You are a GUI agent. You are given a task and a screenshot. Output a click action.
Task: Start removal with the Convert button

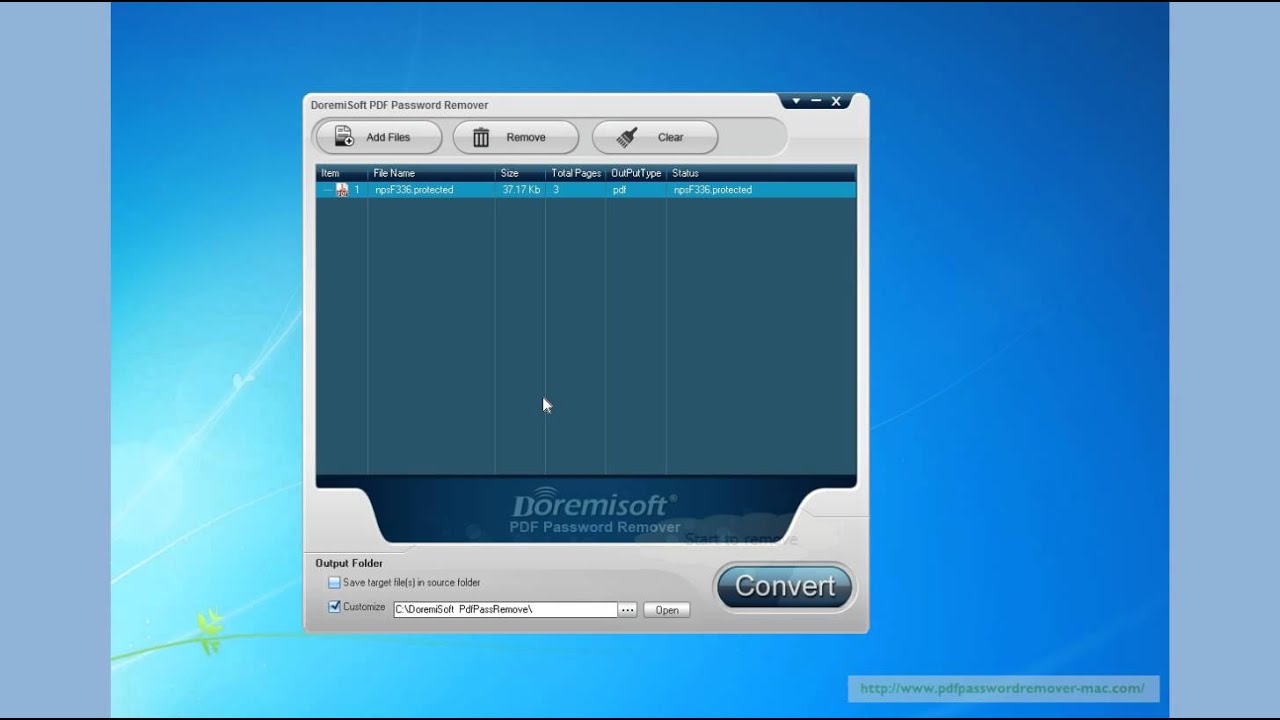(x=785, y=586)
